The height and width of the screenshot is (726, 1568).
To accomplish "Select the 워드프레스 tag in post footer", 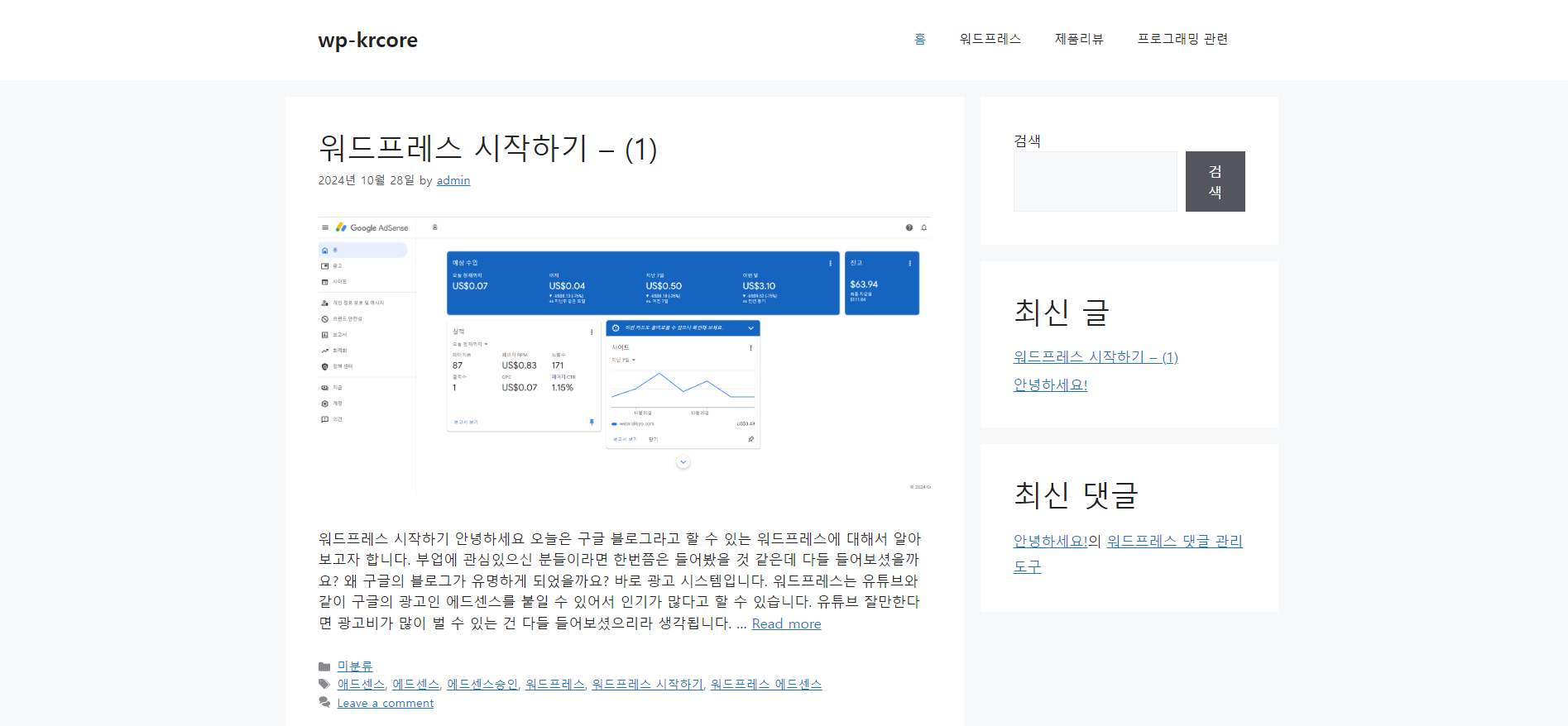I will pos(555,684).
